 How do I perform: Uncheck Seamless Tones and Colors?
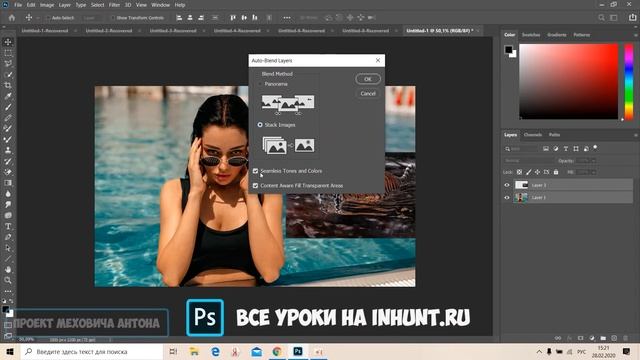point(256,171)
